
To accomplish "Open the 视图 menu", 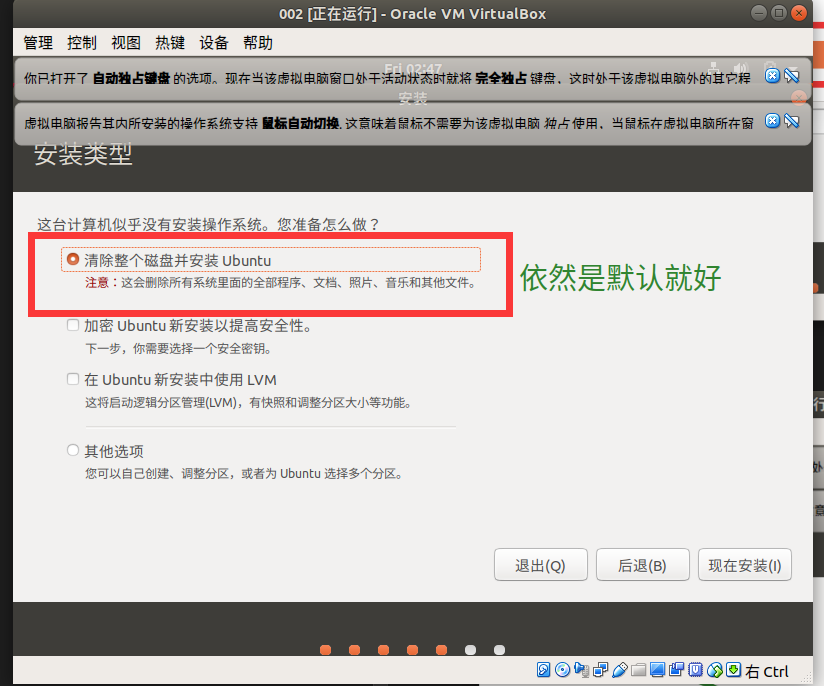I will coord(126,43).
